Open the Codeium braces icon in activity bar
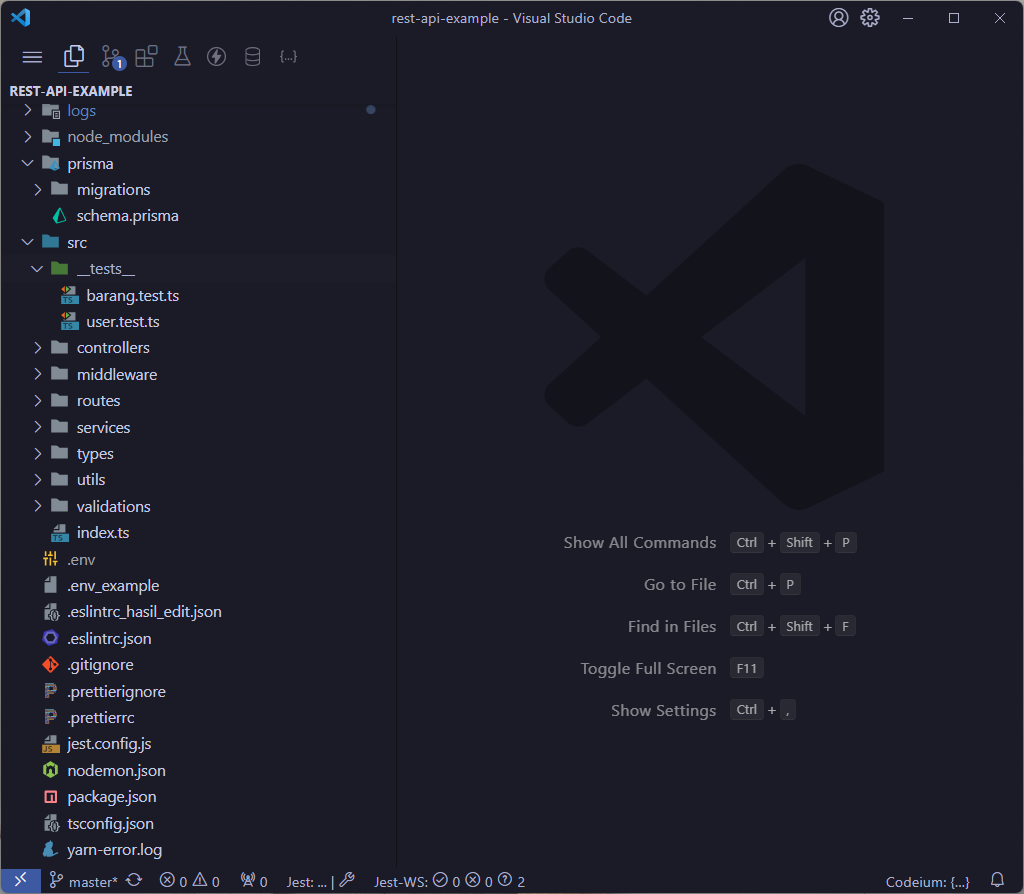Viewport: 1024px width, 894px height. [289, 57]
